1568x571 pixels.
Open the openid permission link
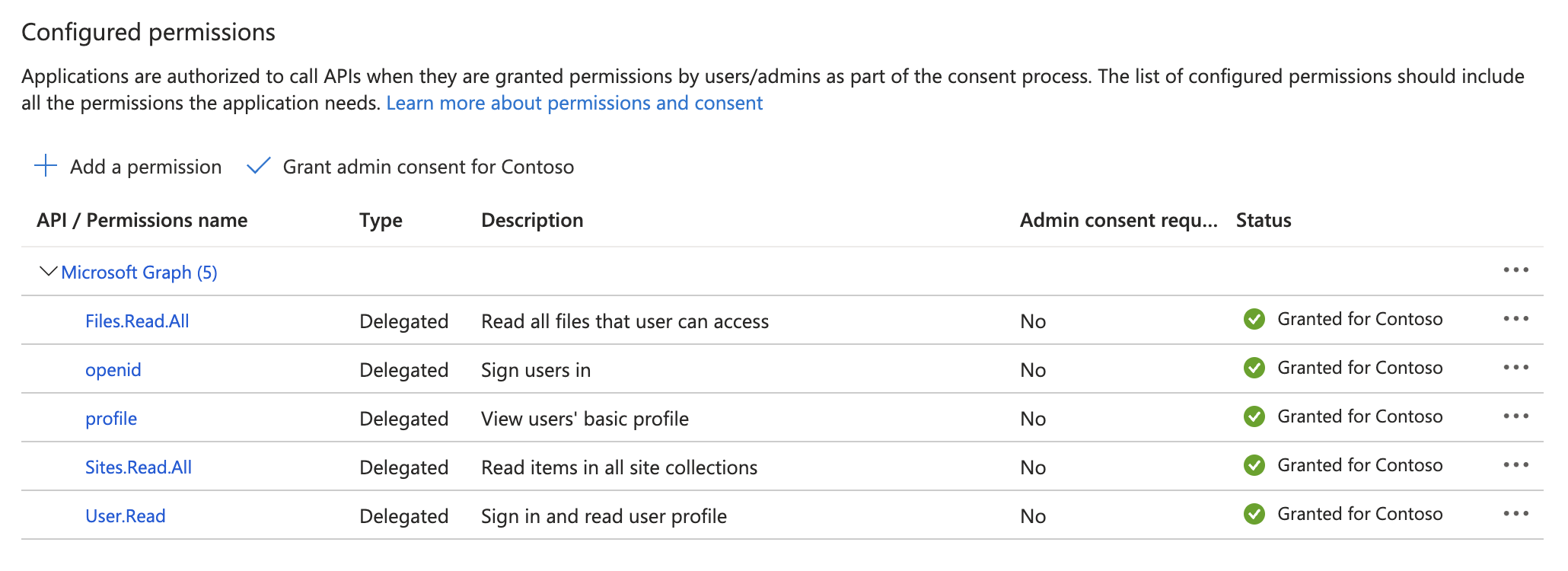coord(113,370)
